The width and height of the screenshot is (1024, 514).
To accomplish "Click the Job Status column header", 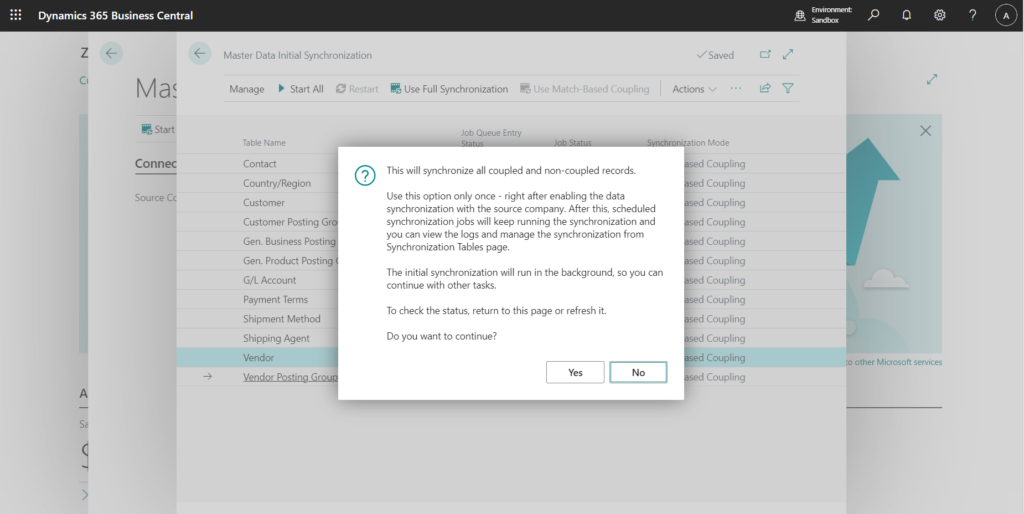I will (x=572, y=142).
